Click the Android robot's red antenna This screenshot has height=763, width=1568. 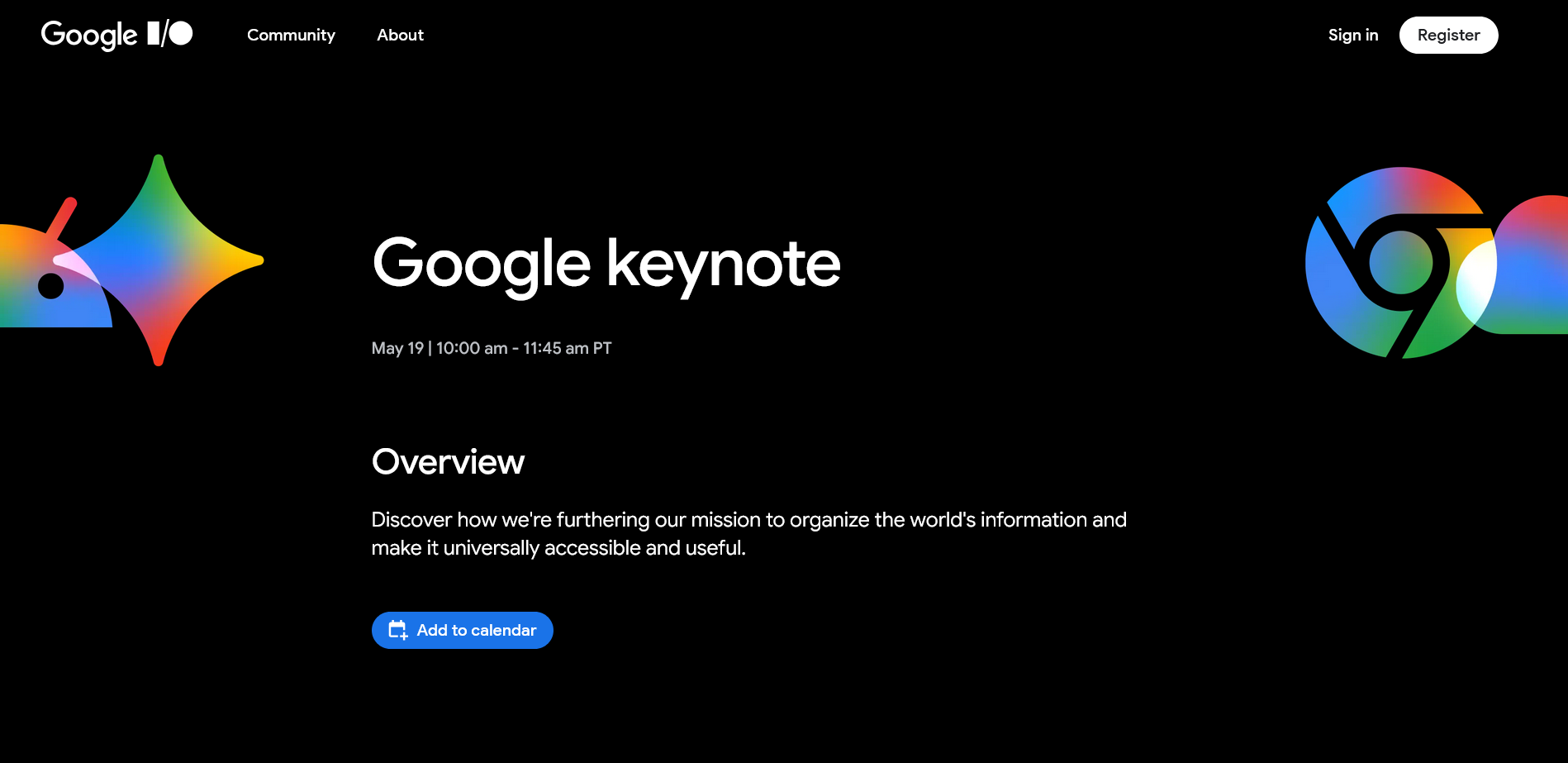pos(62,217)
